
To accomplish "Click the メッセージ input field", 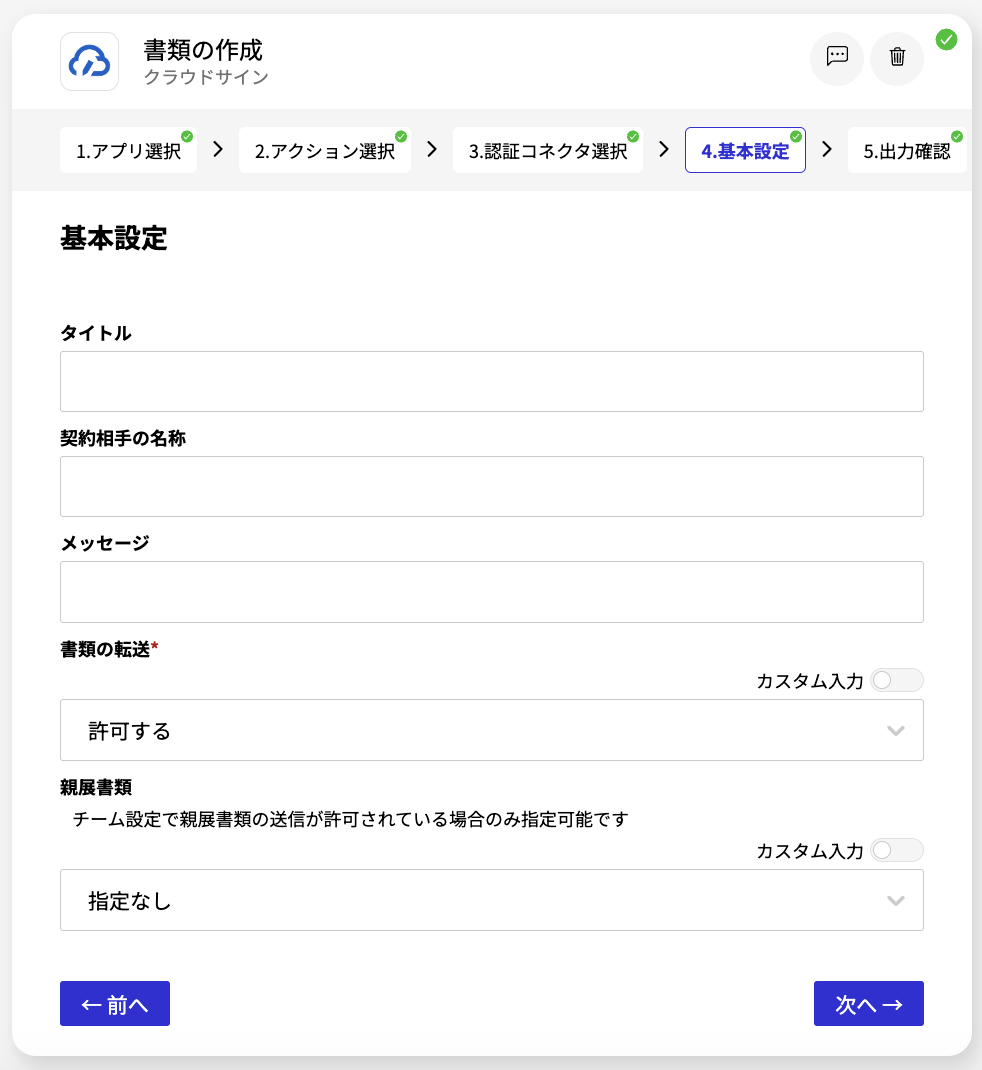I will 492,592.
